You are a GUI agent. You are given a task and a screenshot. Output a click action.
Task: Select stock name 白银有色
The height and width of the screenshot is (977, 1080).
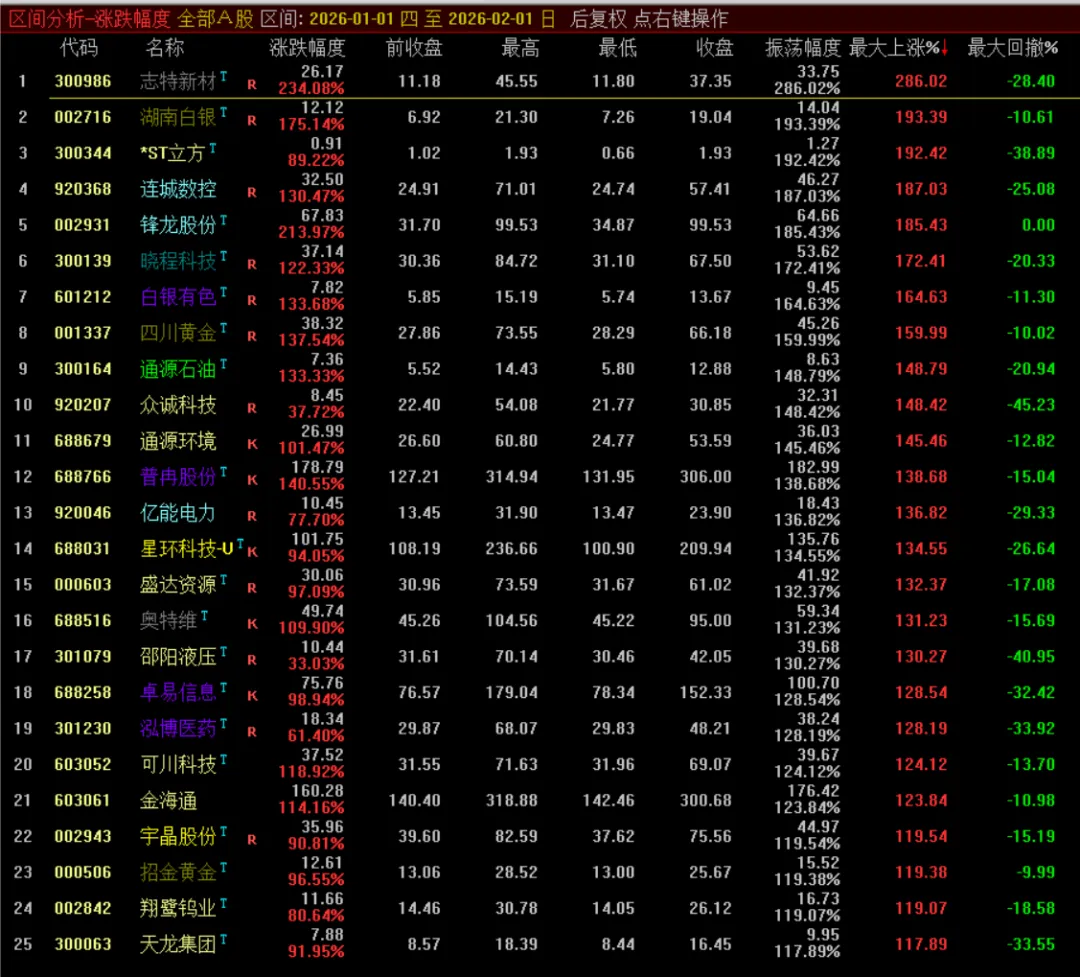[x=178, y=297]
